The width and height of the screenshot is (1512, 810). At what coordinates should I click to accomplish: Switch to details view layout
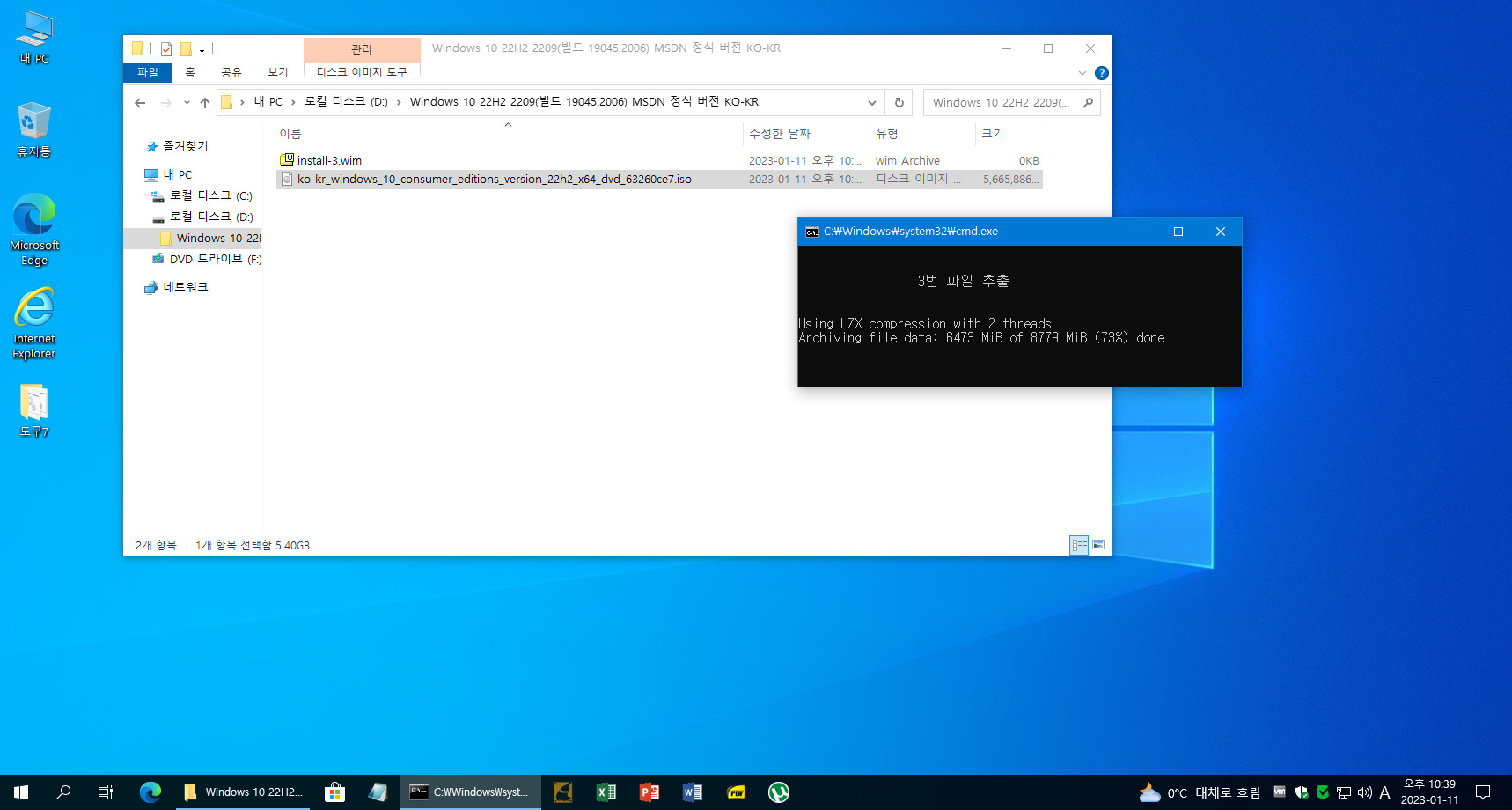click(1079, 545)
